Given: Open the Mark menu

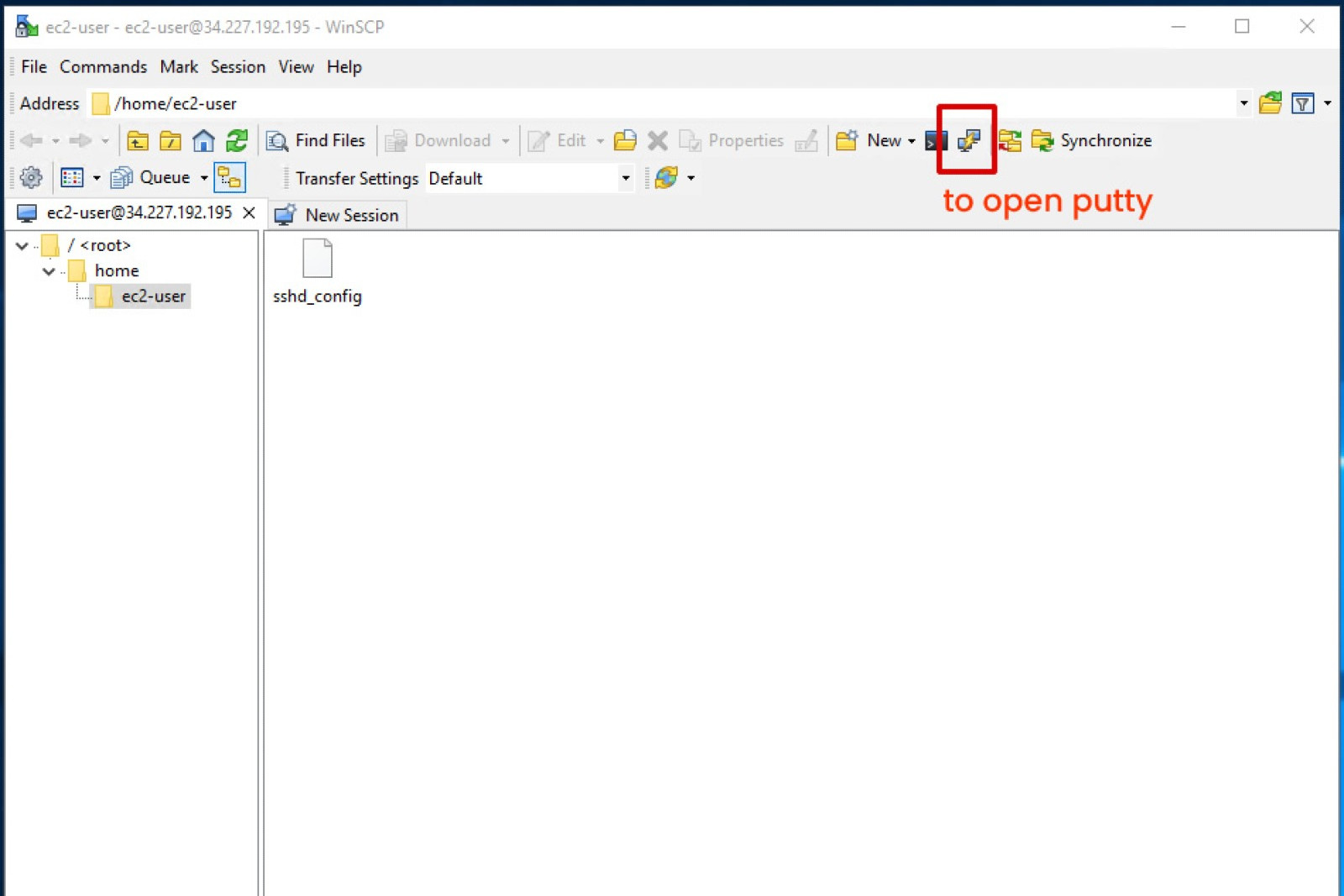Looking at the screenshot, I should (x=179, y=67).
